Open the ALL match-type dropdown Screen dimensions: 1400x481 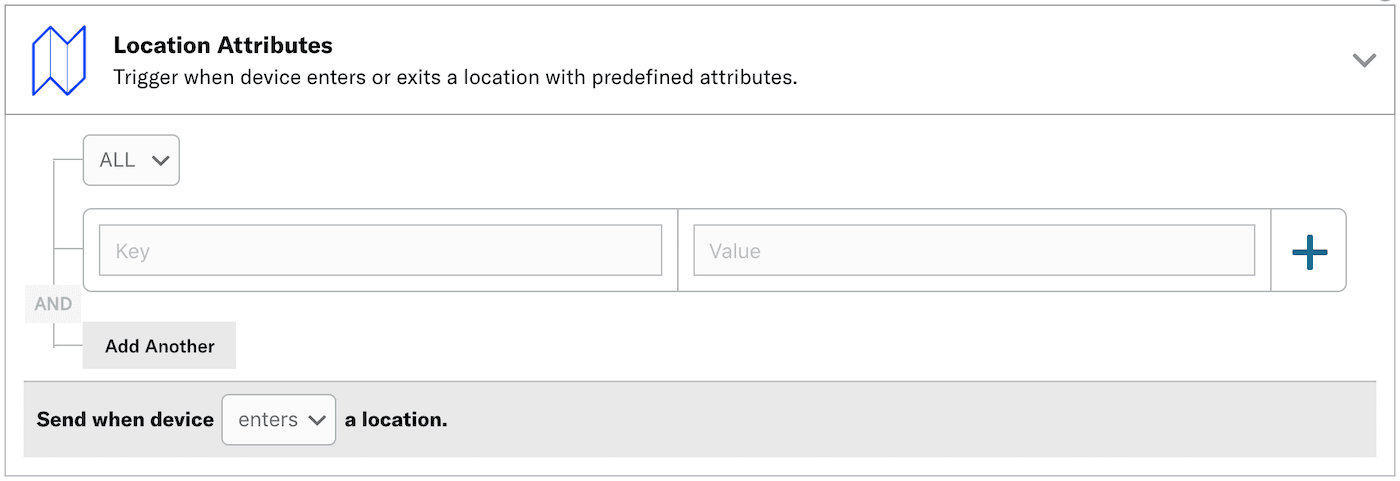[131, 160]
